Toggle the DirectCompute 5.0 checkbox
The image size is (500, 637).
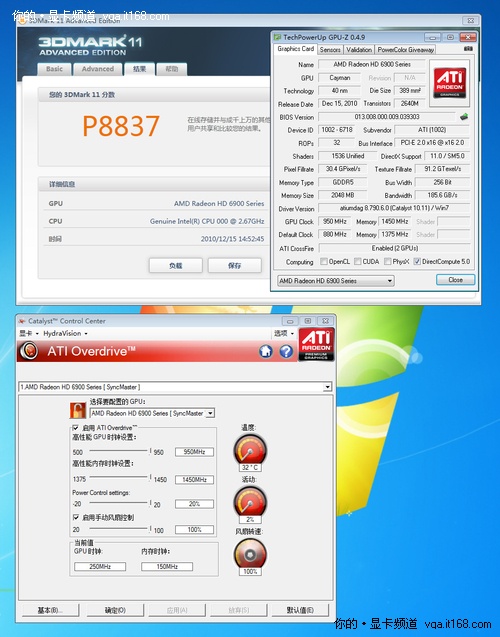tap(417, 261)
